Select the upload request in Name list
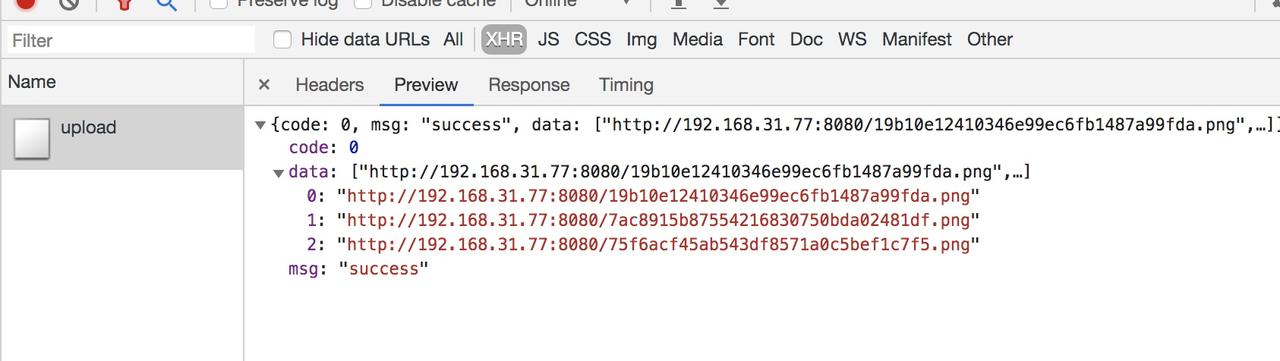The image size is (1280, 361). point(122,137)
